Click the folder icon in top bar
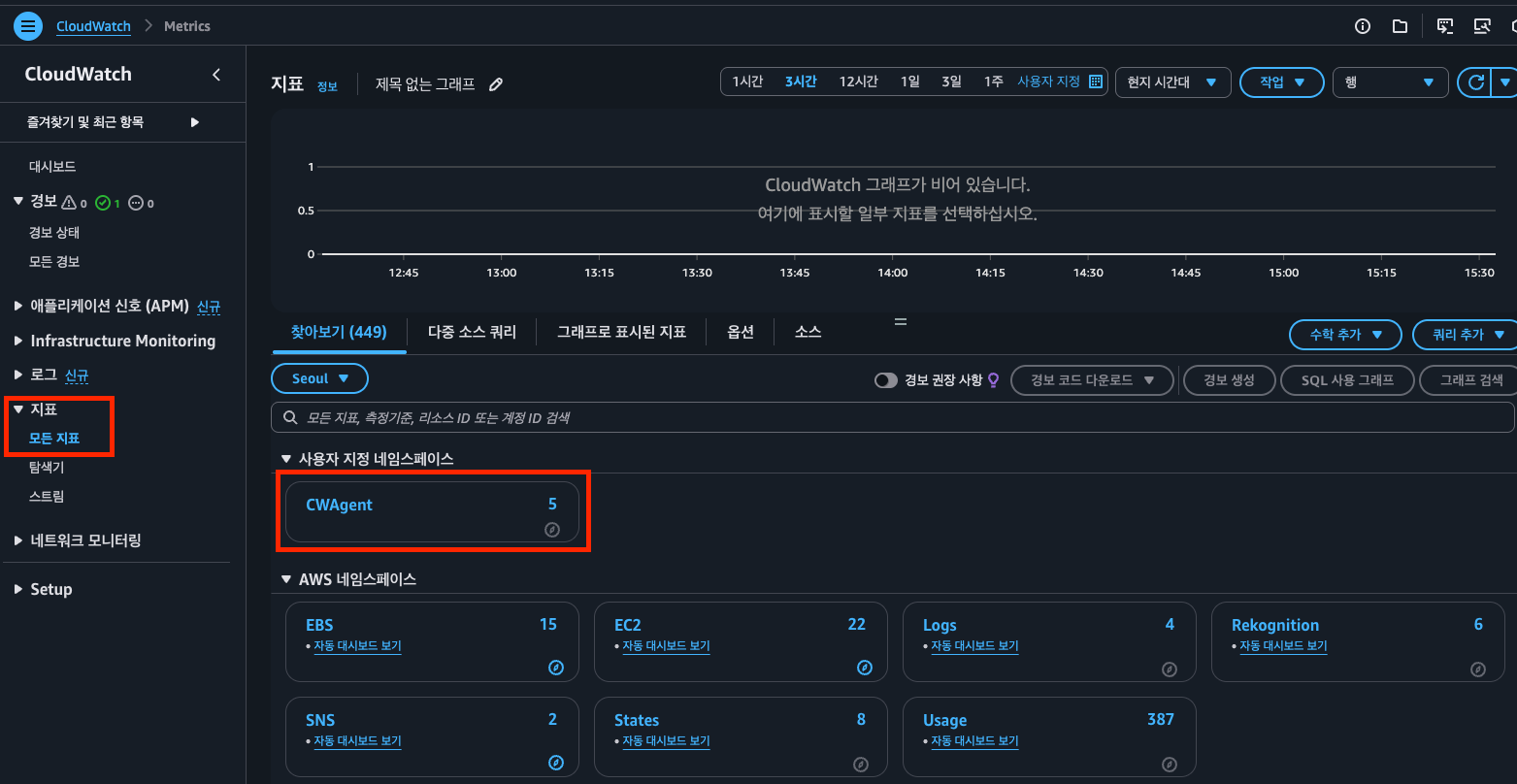The image size is (1517, 784). coord(1400,26)
